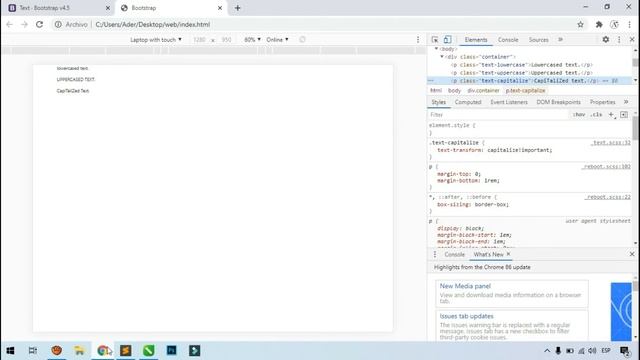The height and width of the screenshot is (360, 640).
Task: Open the Properties tab
Action: click(602, 102)
